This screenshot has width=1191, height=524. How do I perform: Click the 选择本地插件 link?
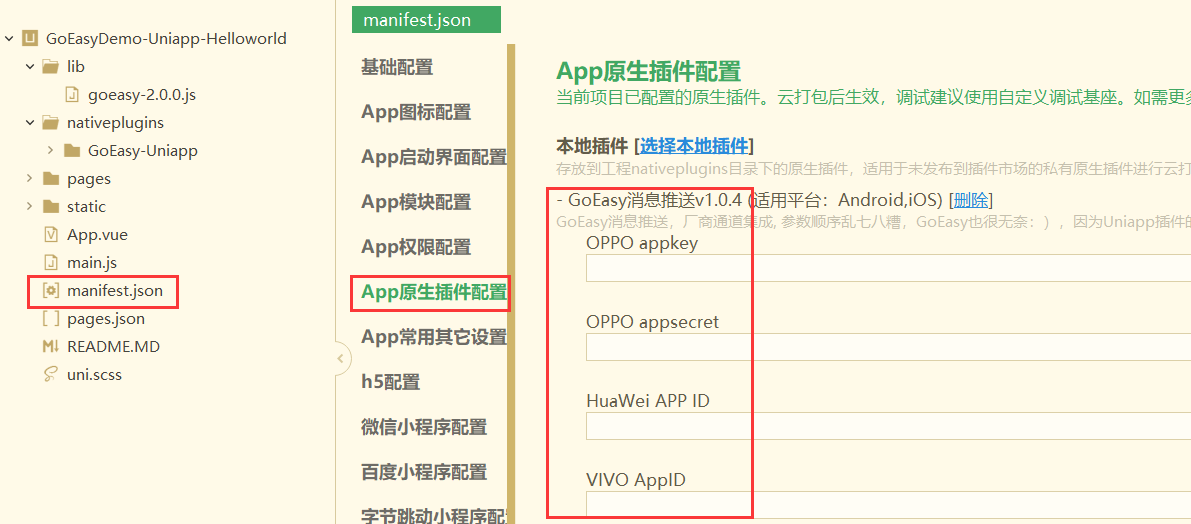click(x=694, y=145)
